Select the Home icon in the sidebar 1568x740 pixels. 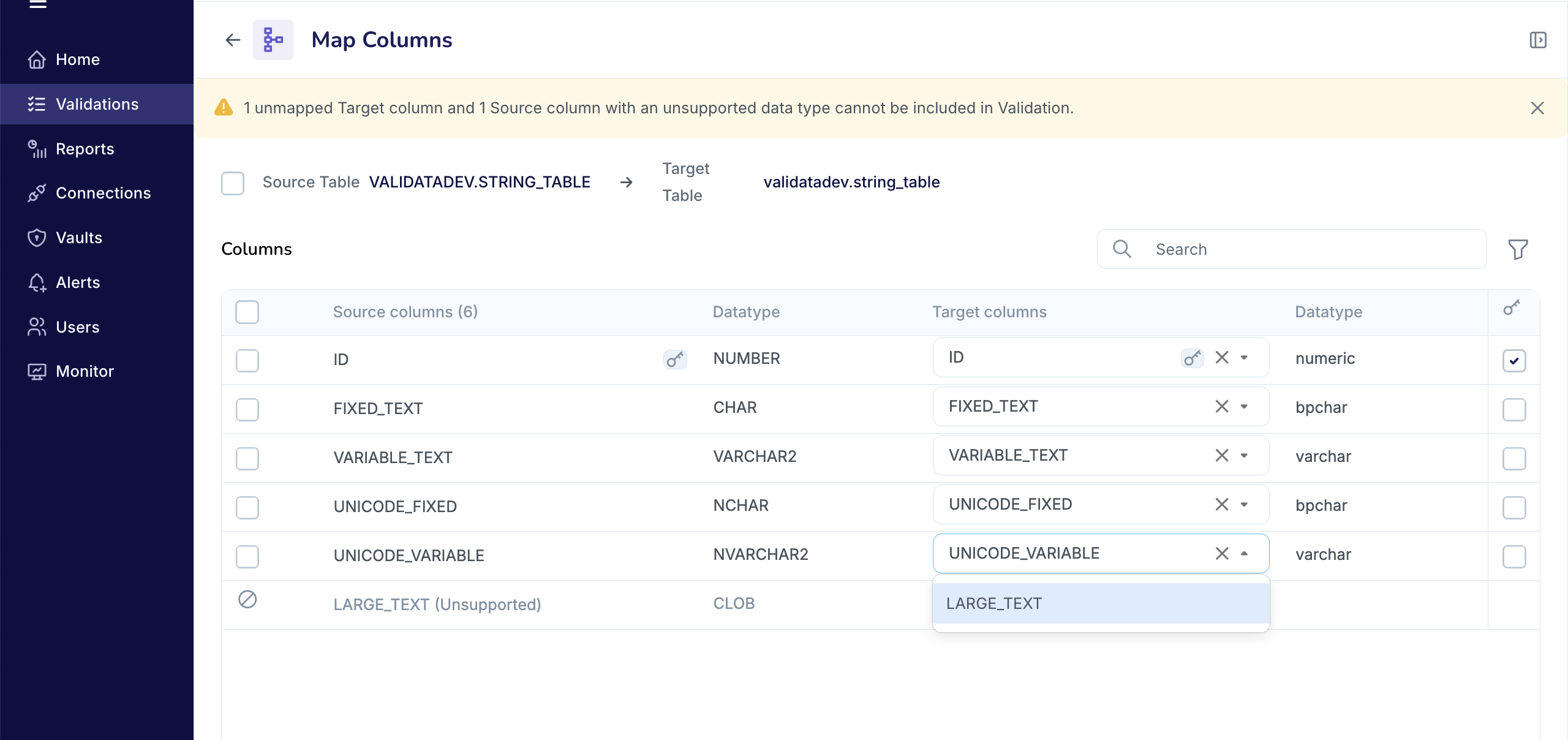(37, 59)
